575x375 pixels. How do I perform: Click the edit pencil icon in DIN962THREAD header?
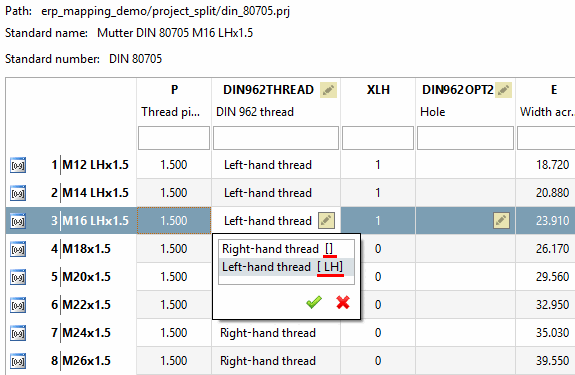(328, 90)
